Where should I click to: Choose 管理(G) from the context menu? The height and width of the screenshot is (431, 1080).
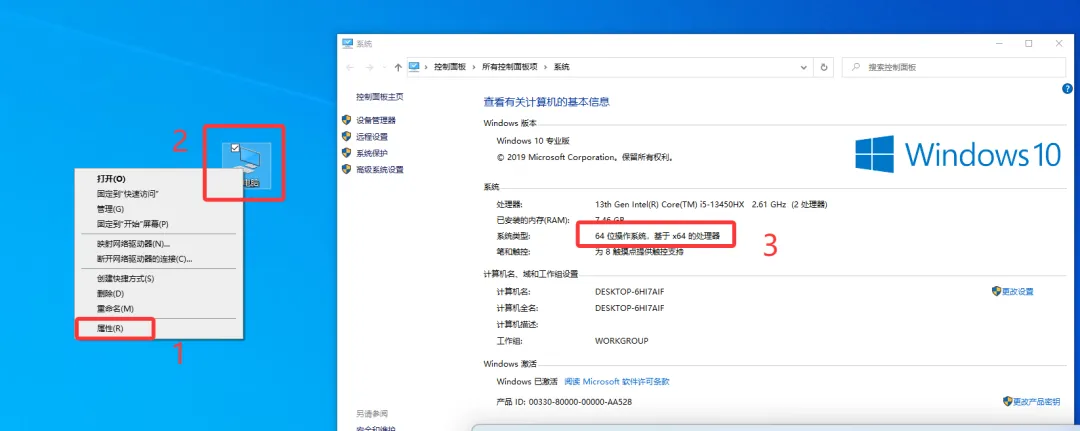coord(158,209)
